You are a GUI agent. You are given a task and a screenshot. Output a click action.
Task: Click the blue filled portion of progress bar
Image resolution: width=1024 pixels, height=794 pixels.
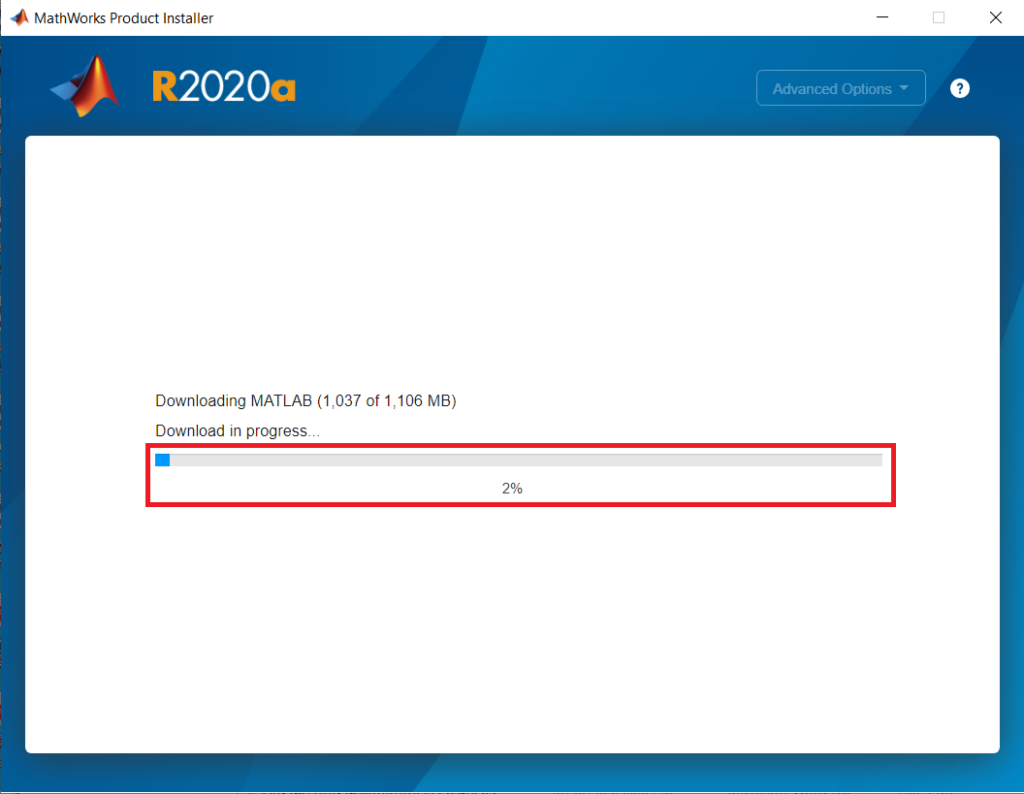(162, 460)
